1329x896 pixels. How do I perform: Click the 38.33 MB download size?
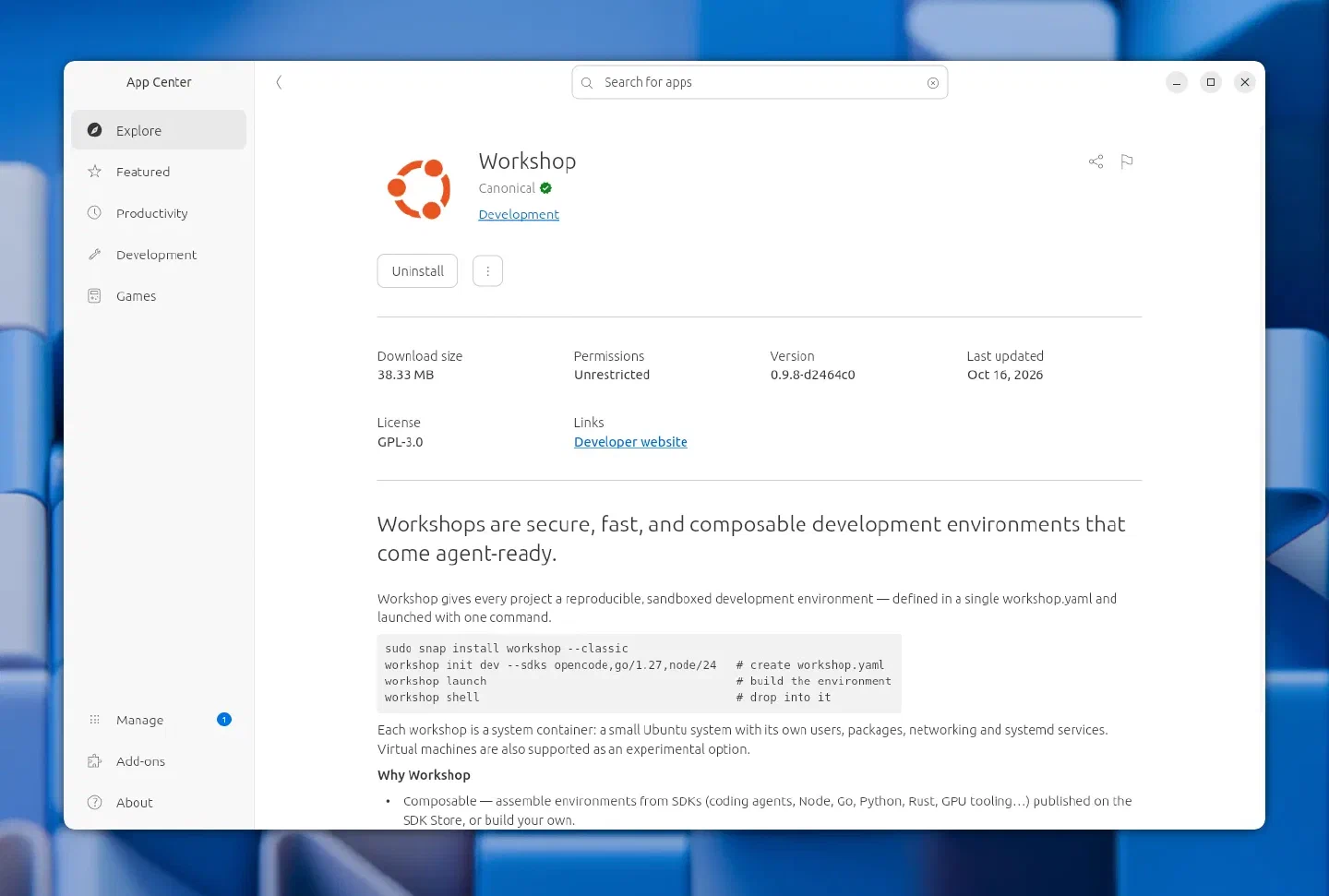click(x=405, y=375)
